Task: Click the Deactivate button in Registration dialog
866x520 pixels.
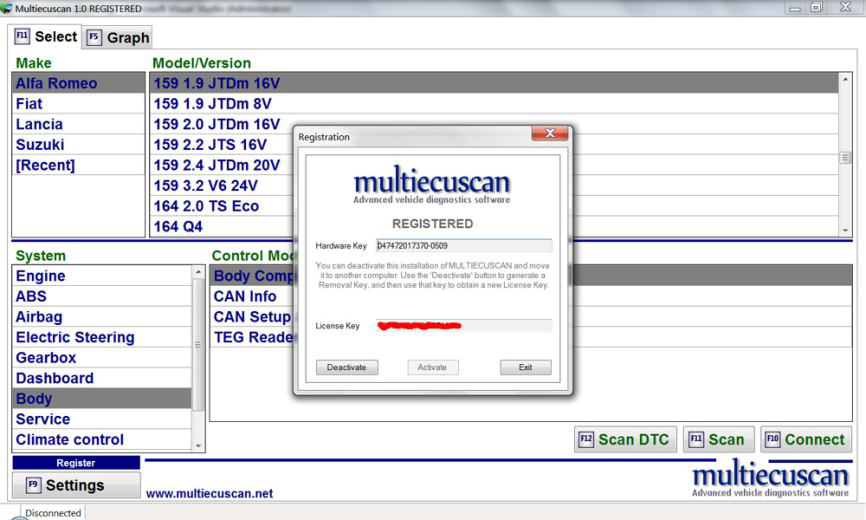Action: pos(346,367)
